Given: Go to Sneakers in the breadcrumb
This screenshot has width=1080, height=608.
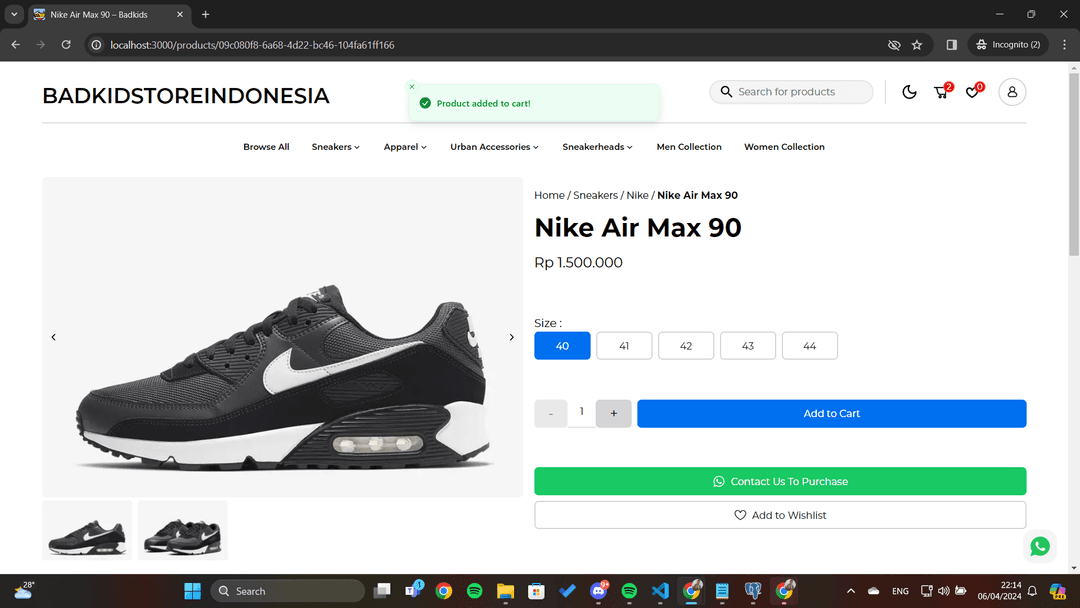Looking at the screenshot, I should pyautogui.click(x=595, y=196).
